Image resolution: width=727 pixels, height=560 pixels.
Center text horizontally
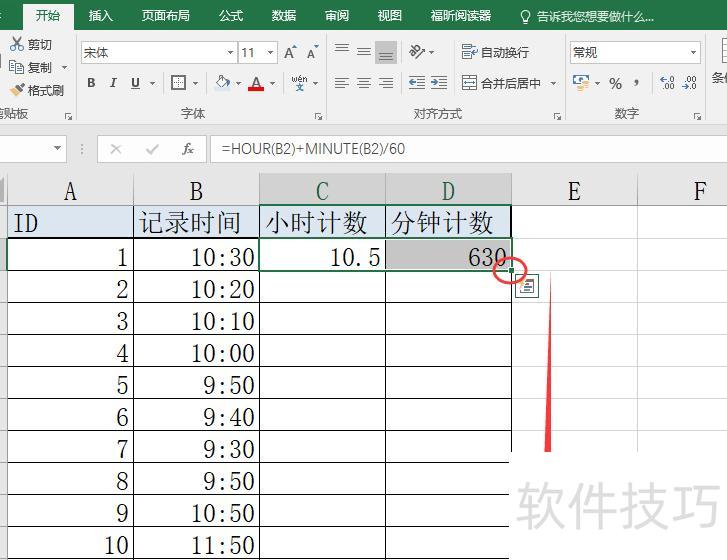coord(364,83)
